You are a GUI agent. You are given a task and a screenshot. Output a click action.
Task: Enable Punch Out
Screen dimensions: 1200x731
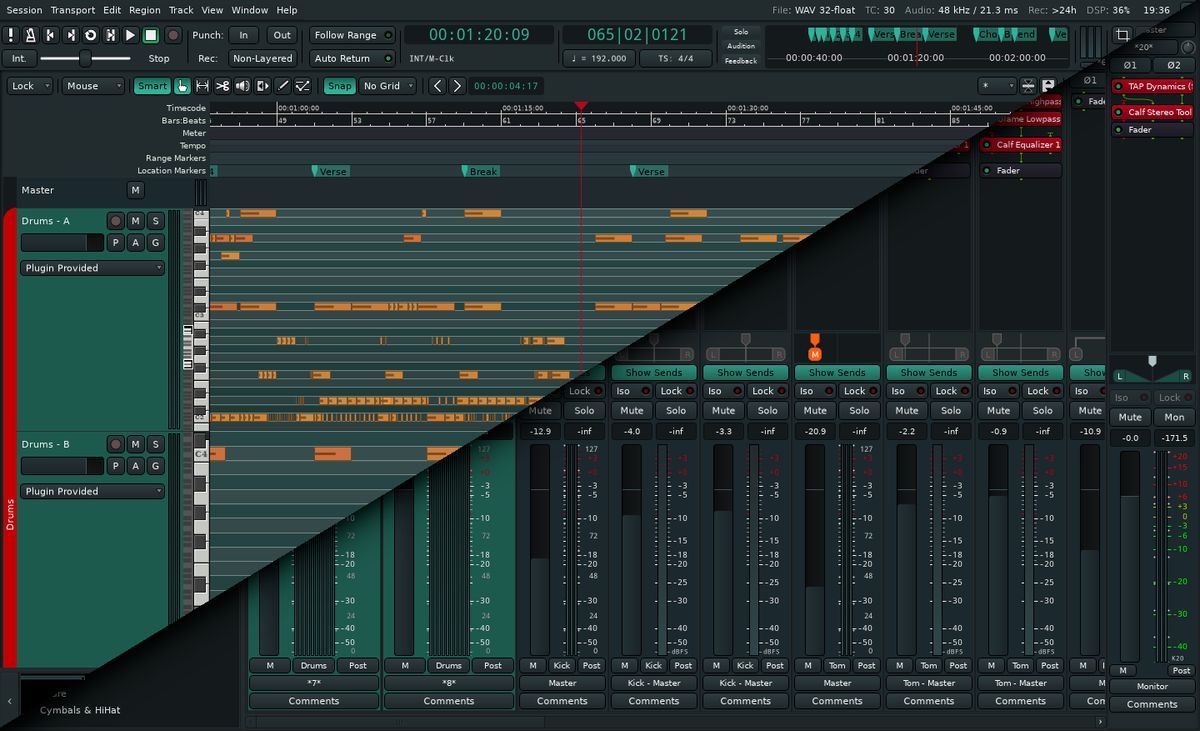coord(282,35)
